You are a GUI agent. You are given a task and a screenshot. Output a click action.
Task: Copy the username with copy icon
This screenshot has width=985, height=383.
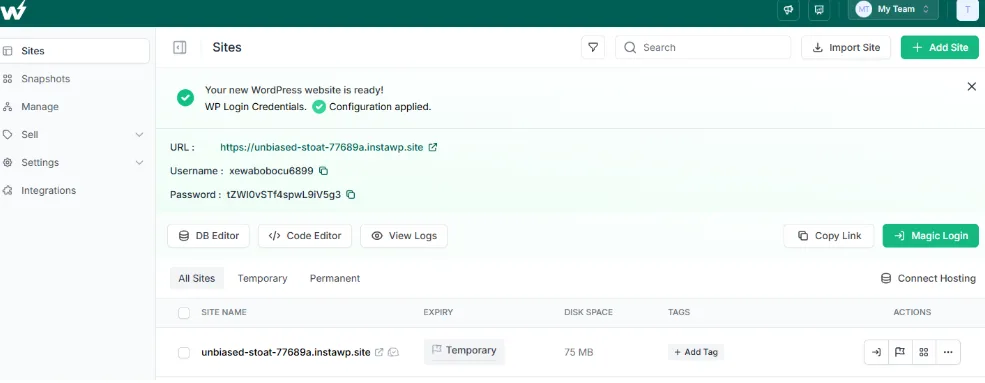324,171
